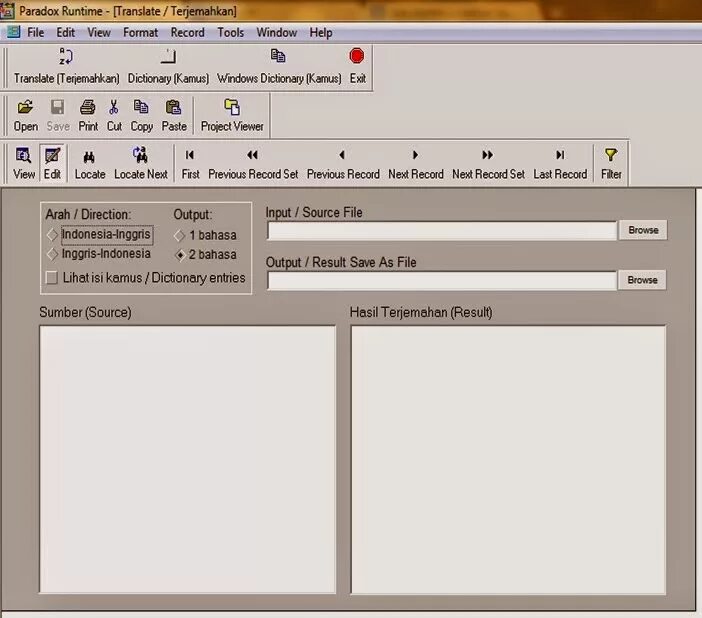
Task: Click the Input / Source File text field
Action: coord(442,231)
